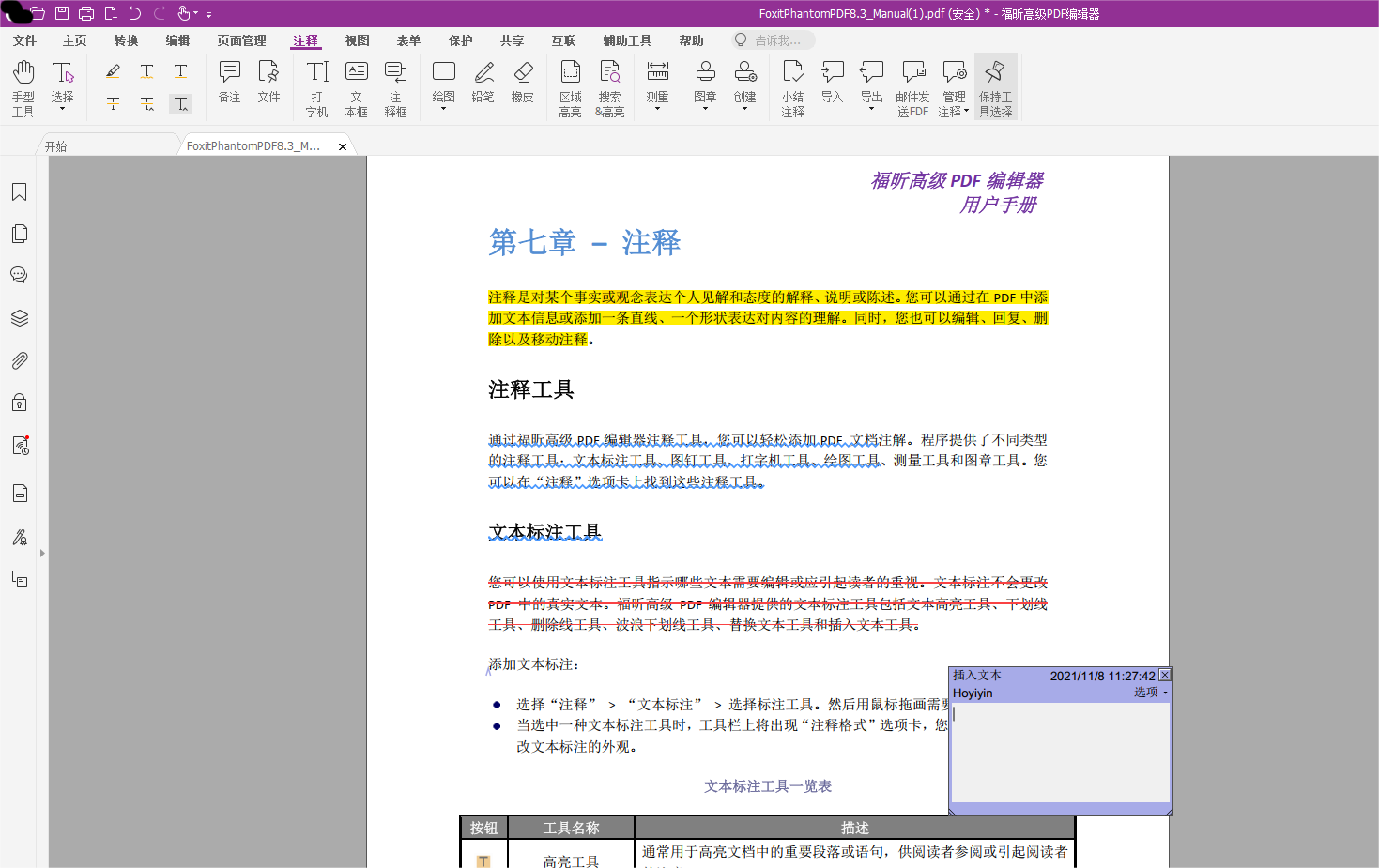Attach a file as comment (文件)
This screenshot has width=1379, height=868.
click(269, 82)
